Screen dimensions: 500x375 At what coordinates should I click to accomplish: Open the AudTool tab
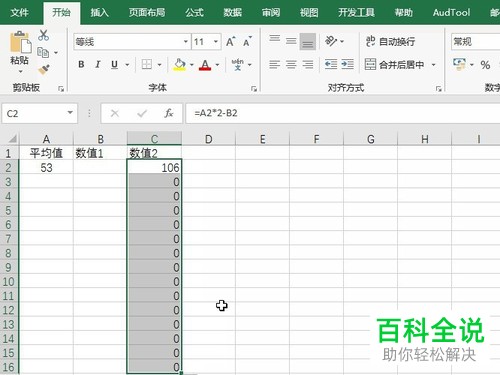pos(451,13)
